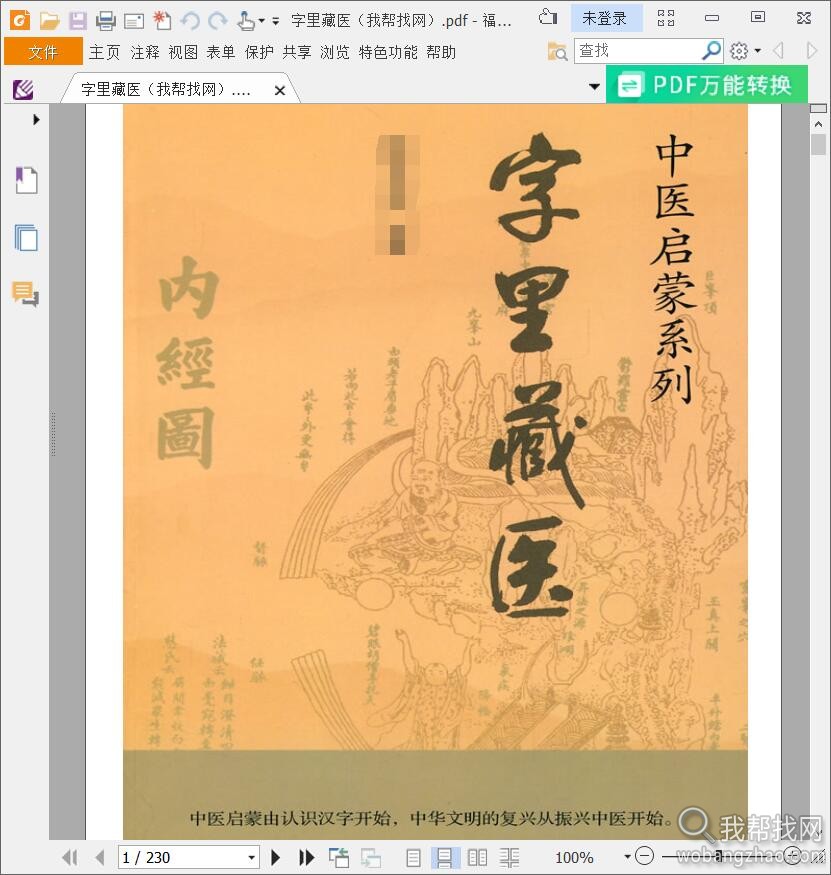Jump to the last page
The width and height of the screenshot is (831, 875).
306,857
